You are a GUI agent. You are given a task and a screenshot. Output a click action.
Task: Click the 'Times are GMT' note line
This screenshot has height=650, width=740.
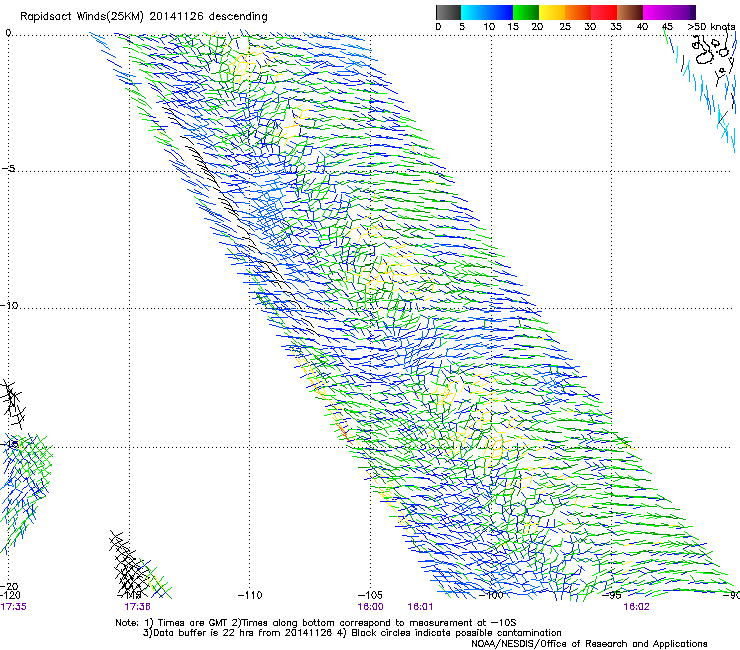pyautogui.click(x=316, y=623)
